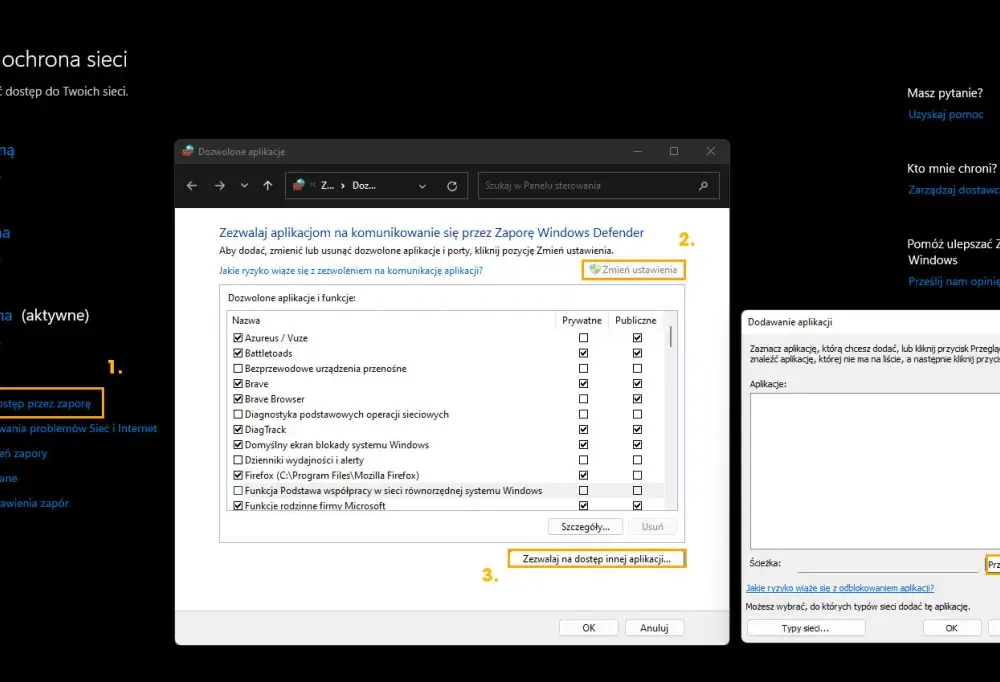The height and width of the screenshot is (682, 1000).
Task: Click the Dozwolone aplikacje title bar icon
Action: 188,151
